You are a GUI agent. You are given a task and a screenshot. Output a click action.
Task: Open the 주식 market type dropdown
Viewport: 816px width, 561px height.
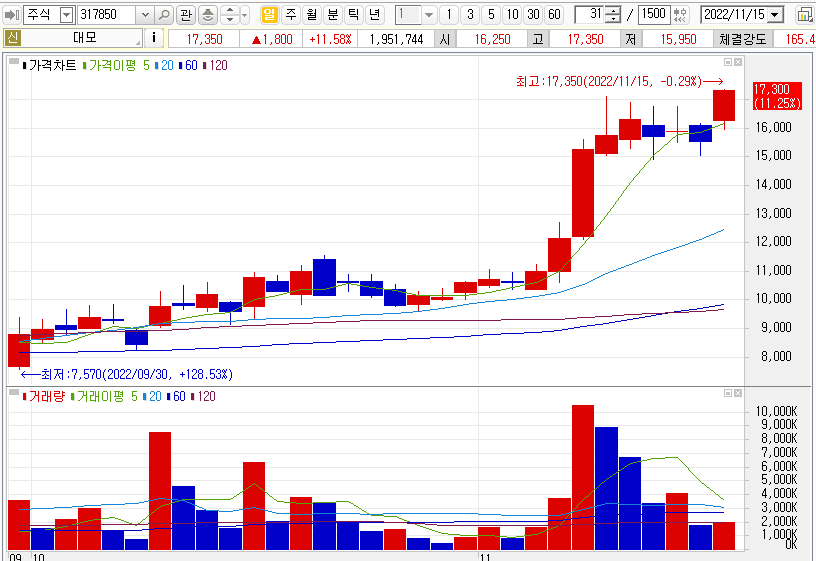click(67, 15)
